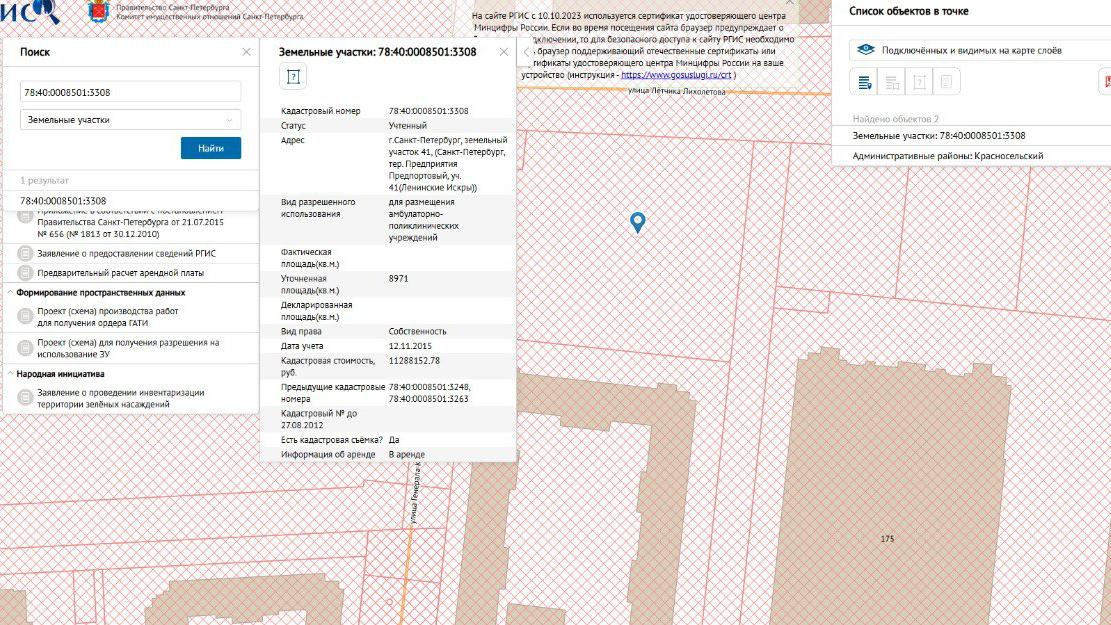Image resolution: width=1111 pixels, height=625 pixels.
Task: Click 'Правительство Санкт-Петербурга' header text
Action: 170,7
